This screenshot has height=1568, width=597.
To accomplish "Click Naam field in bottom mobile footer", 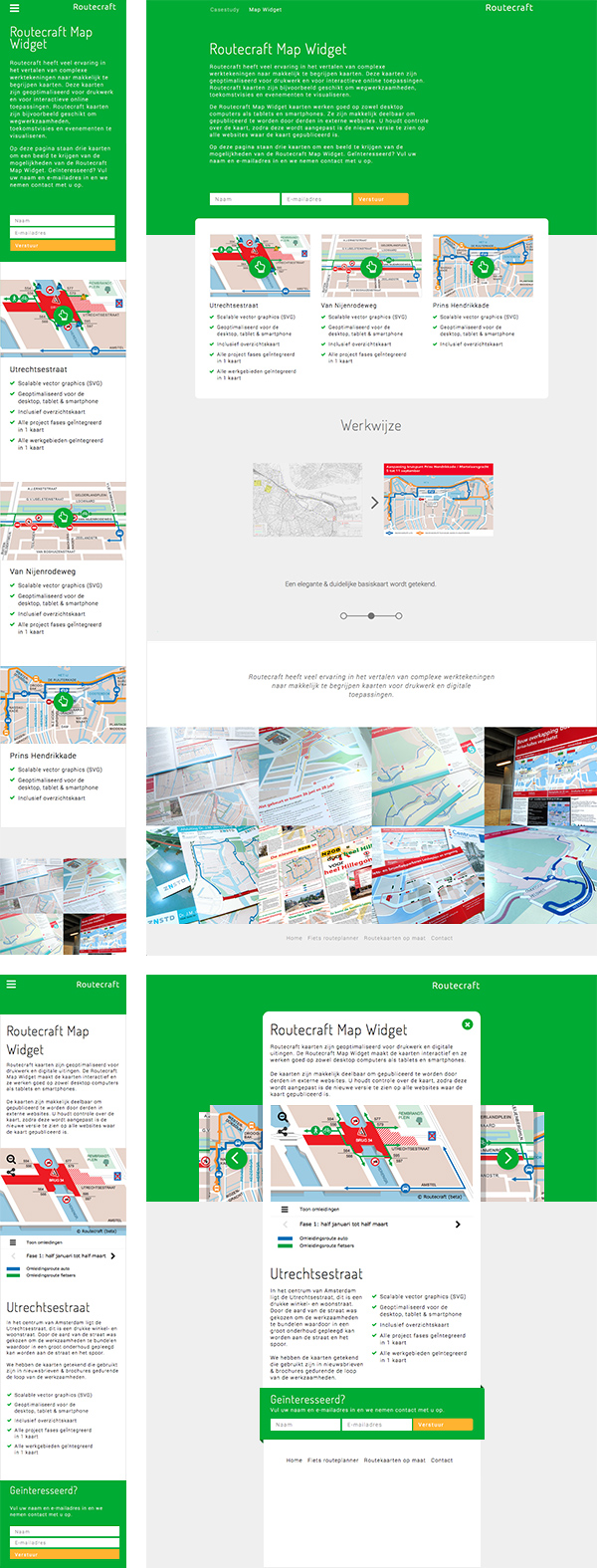I will pyautogui.click(x=65, y=1531).
